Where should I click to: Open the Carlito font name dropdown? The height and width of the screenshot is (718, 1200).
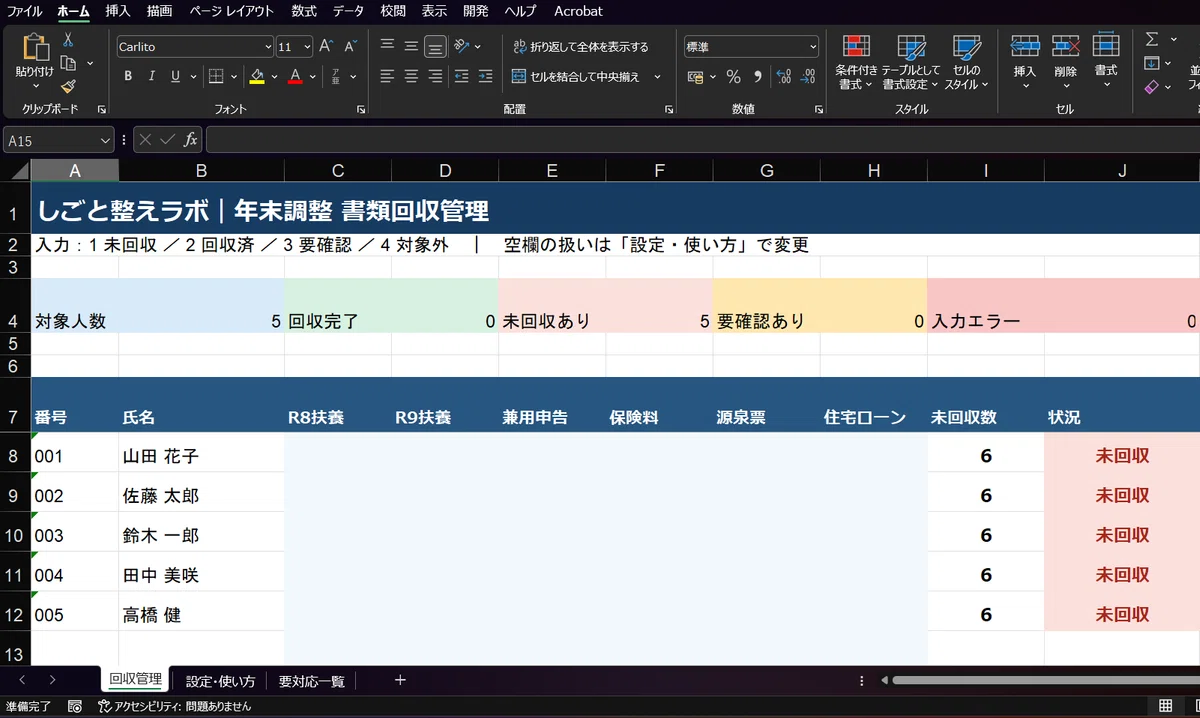[268, 47]
